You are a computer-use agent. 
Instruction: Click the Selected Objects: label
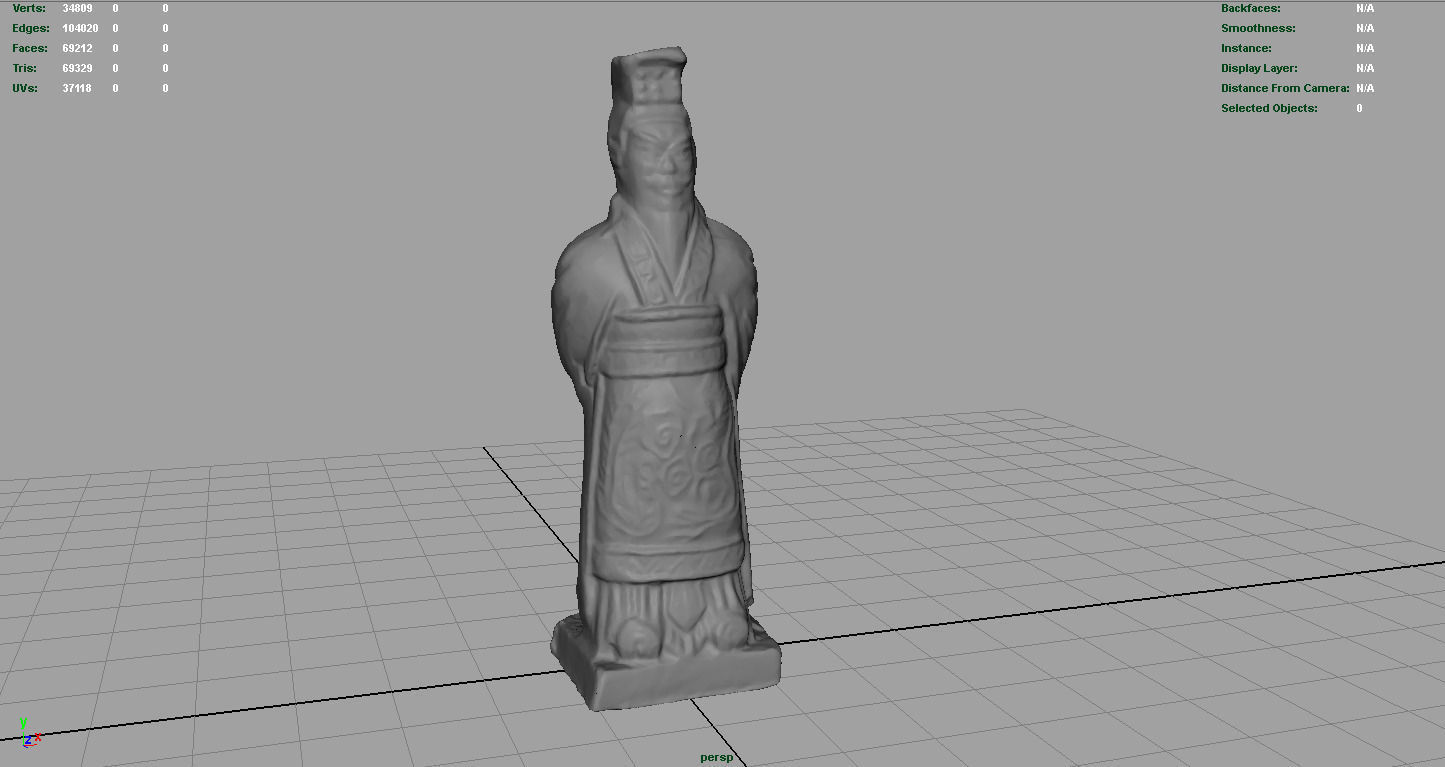tap(1269, 108)
